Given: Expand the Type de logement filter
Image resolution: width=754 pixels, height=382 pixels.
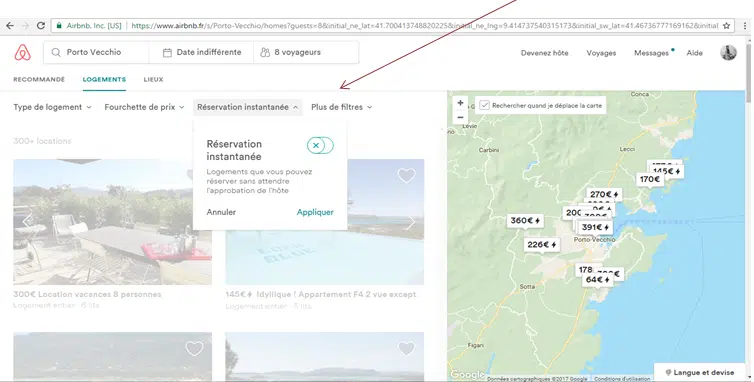Looking at the screenshot, I should [52, 107].
